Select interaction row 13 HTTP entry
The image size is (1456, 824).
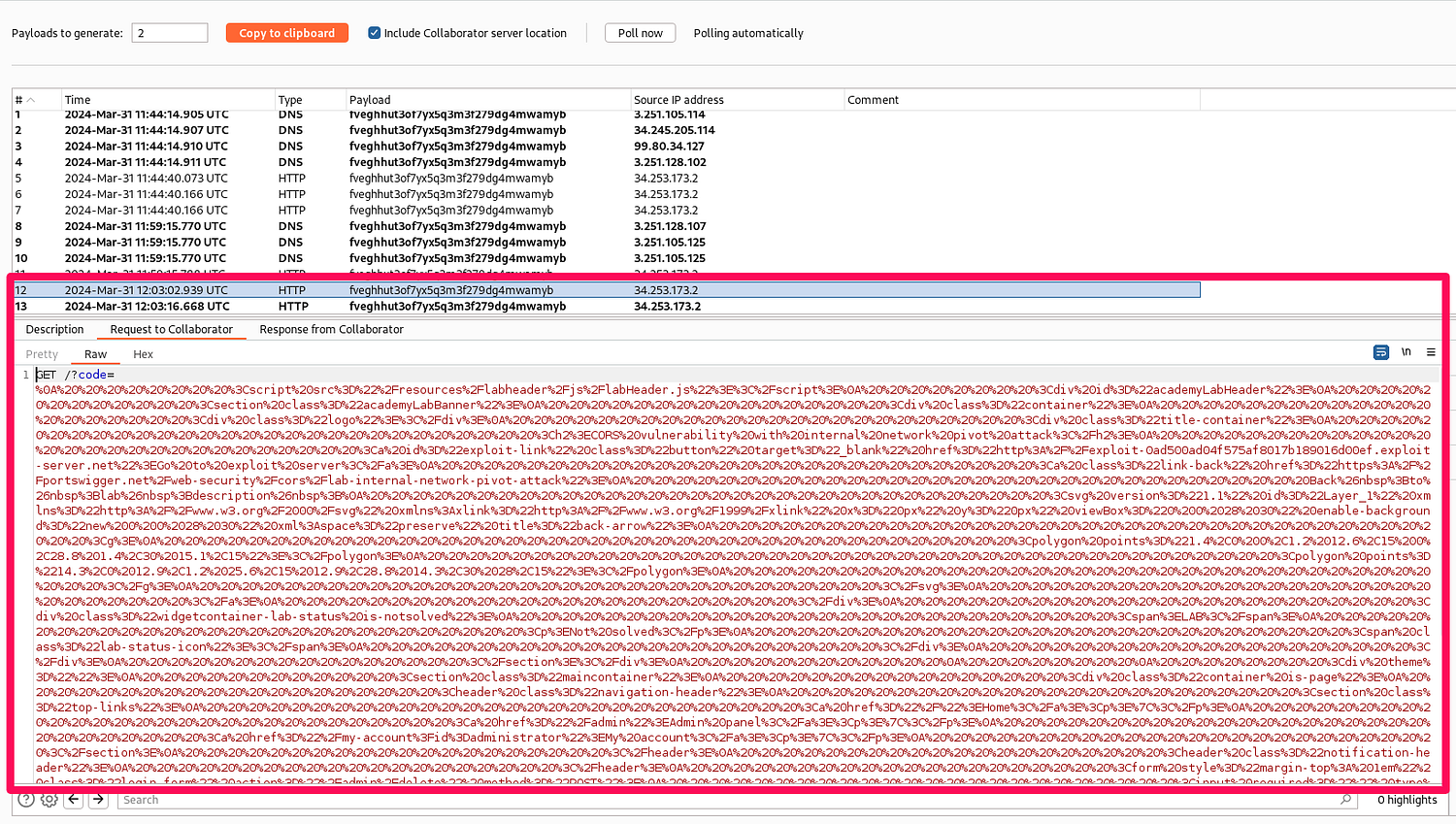click(x=291, y=307)
